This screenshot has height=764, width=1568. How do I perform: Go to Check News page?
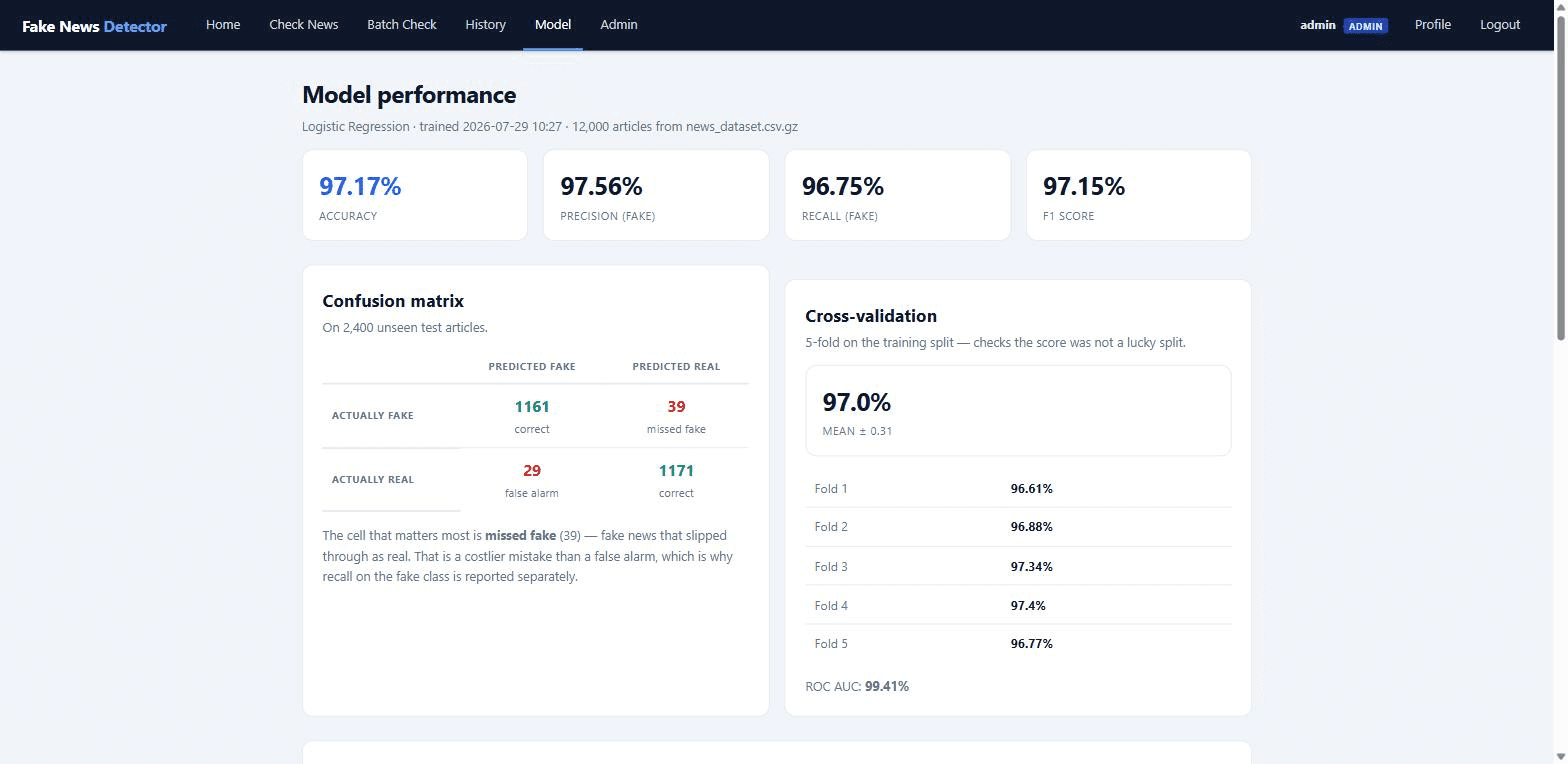pos(304,25)
